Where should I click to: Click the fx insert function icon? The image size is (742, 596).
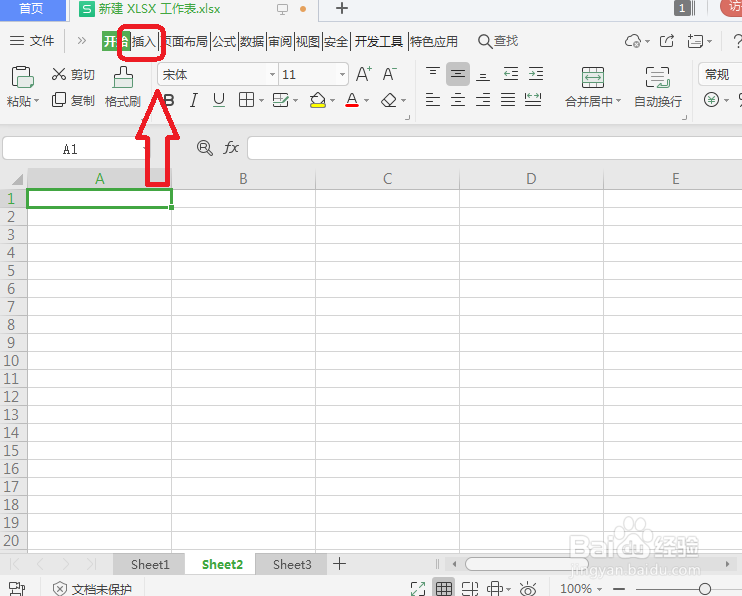tap(231, 148)
